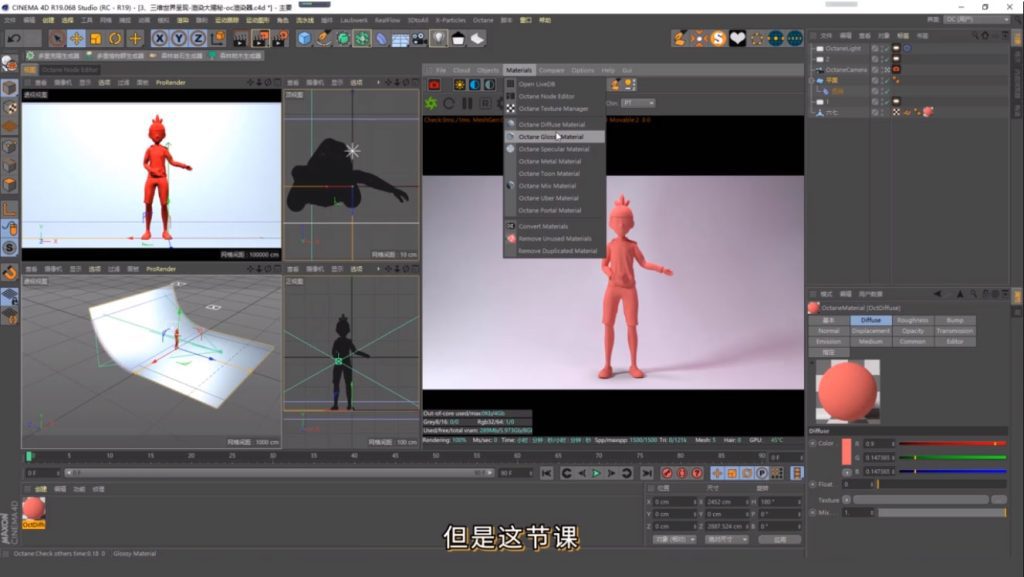Click the Camera object icon in toolbar

click(x=420, y=38)
